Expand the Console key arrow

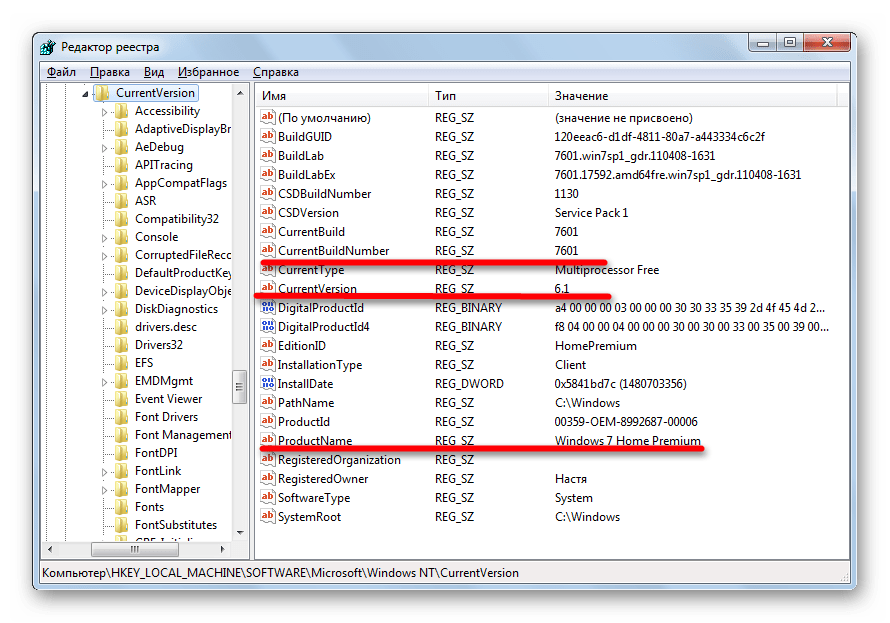point(104,238)
